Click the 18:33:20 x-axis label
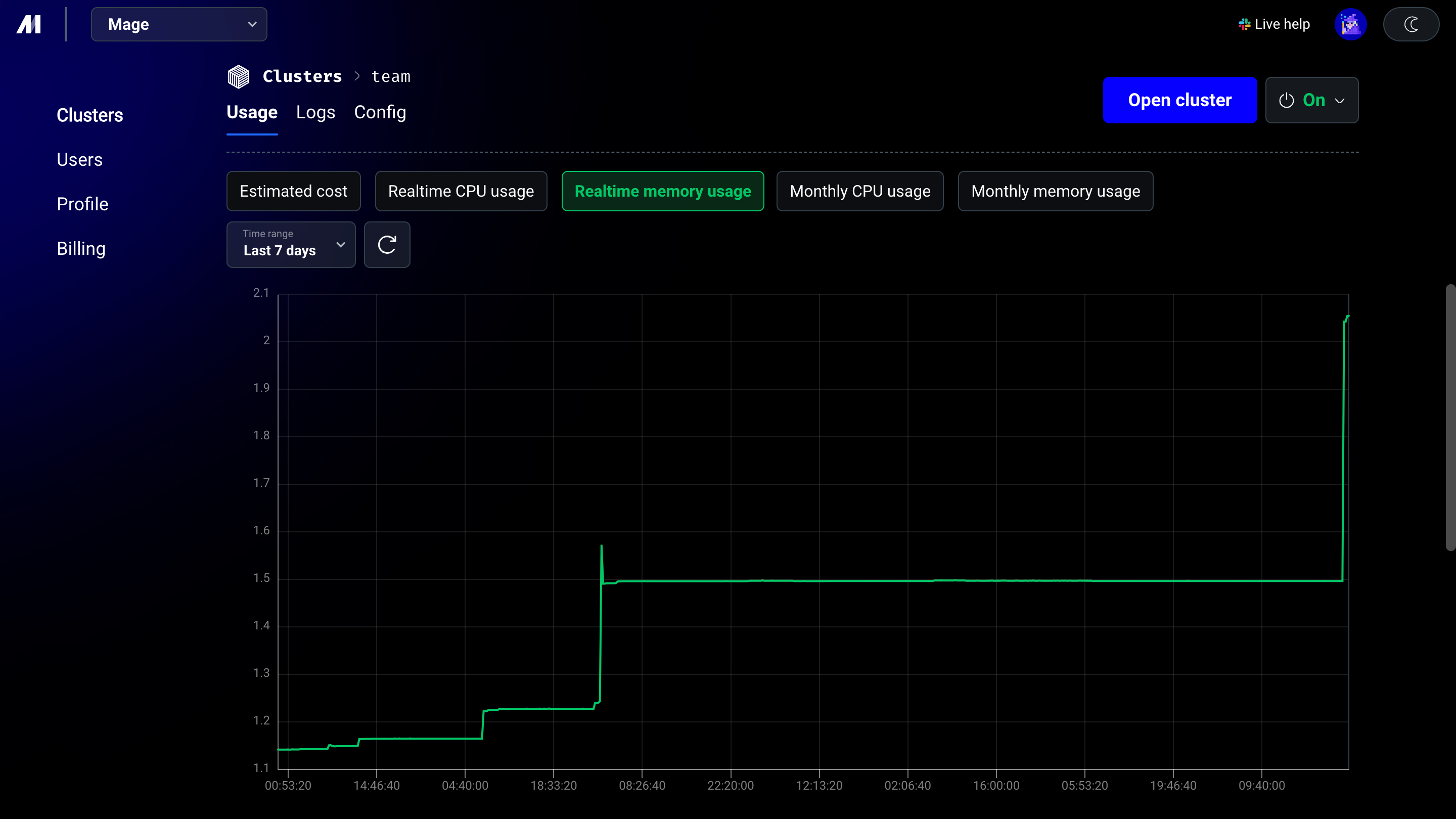 (x=554, y=786)
